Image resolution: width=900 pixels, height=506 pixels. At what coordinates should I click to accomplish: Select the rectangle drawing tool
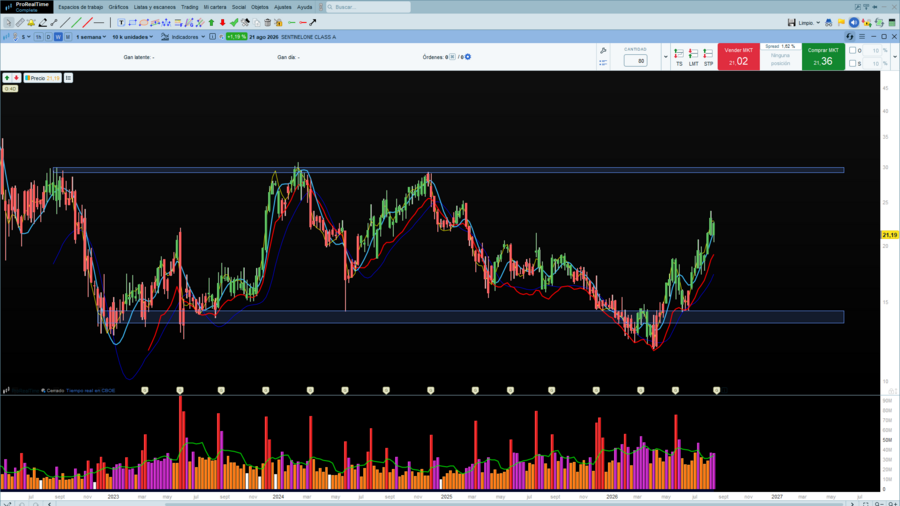(133, 22)
